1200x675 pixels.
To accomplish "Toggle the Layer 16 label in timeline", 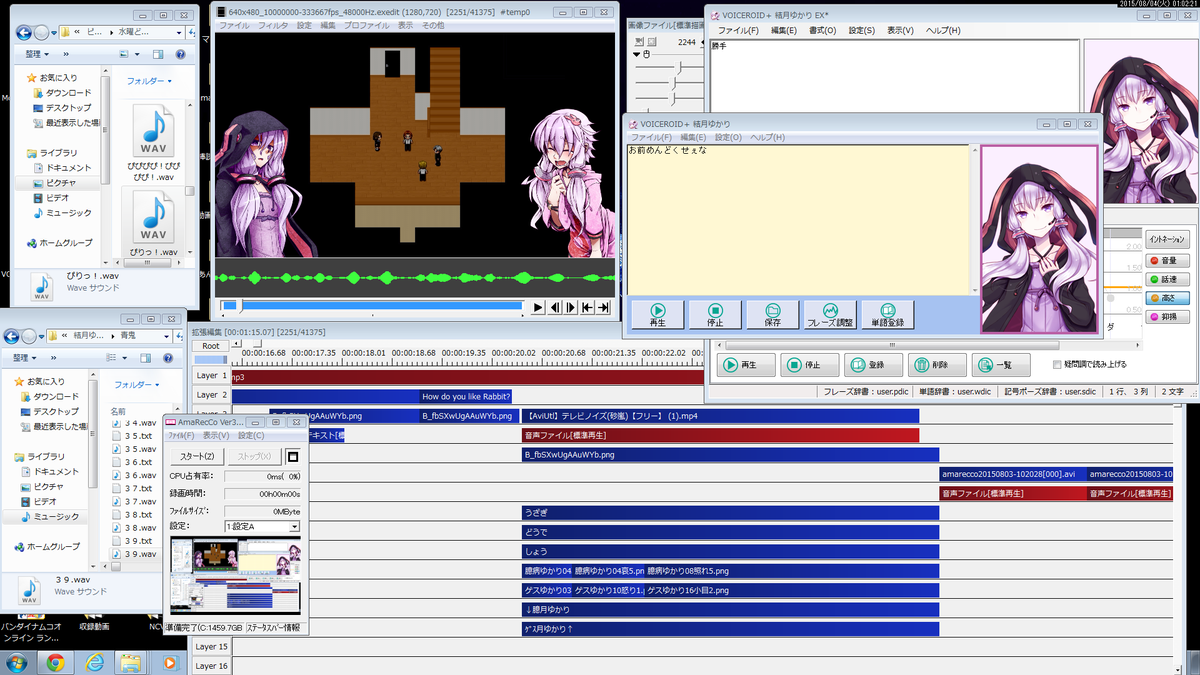I will point(211,666).
